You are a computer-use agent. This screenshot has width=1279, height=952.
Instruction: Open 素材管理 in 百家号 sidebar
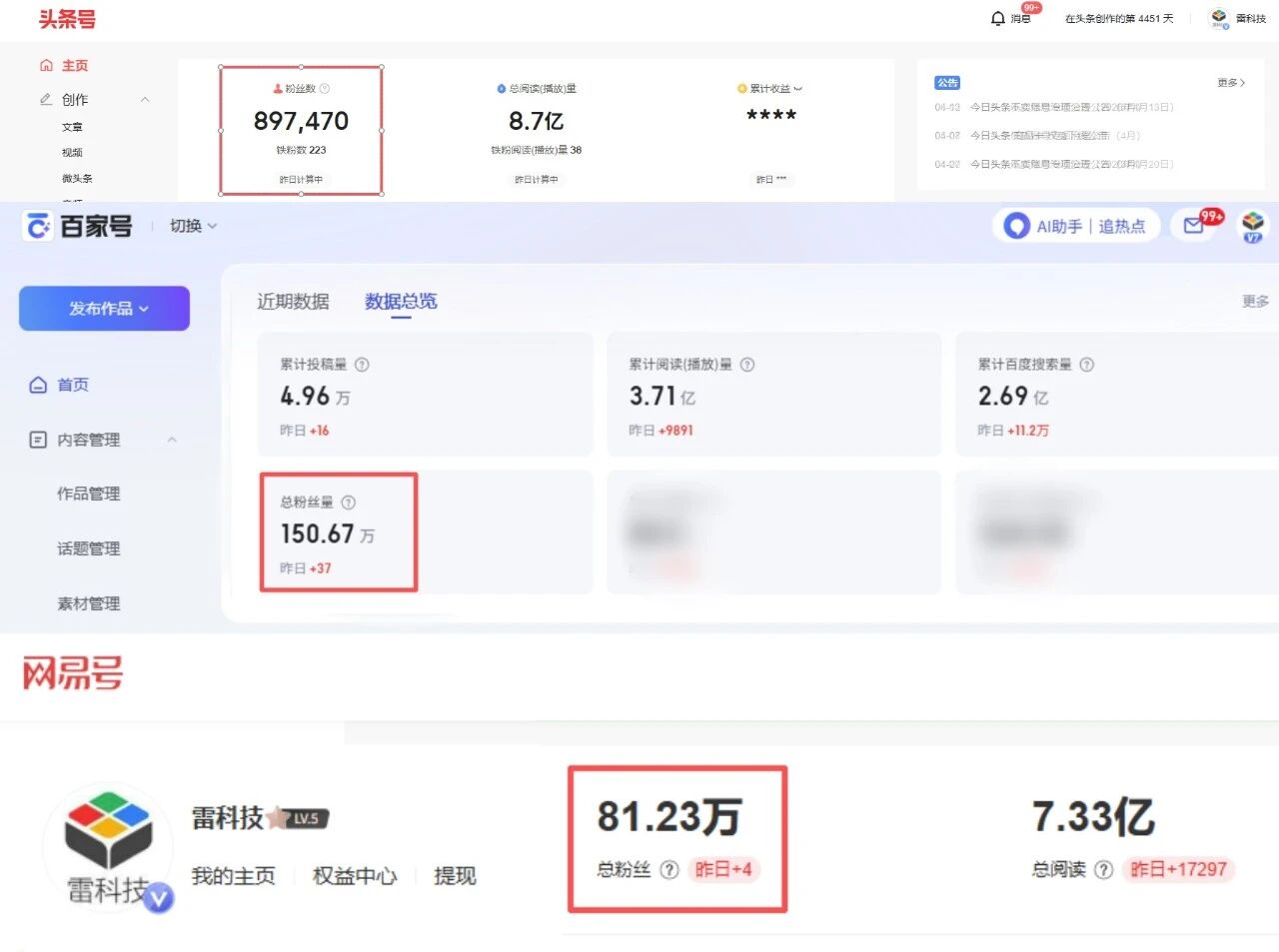[x=89, y=603]
